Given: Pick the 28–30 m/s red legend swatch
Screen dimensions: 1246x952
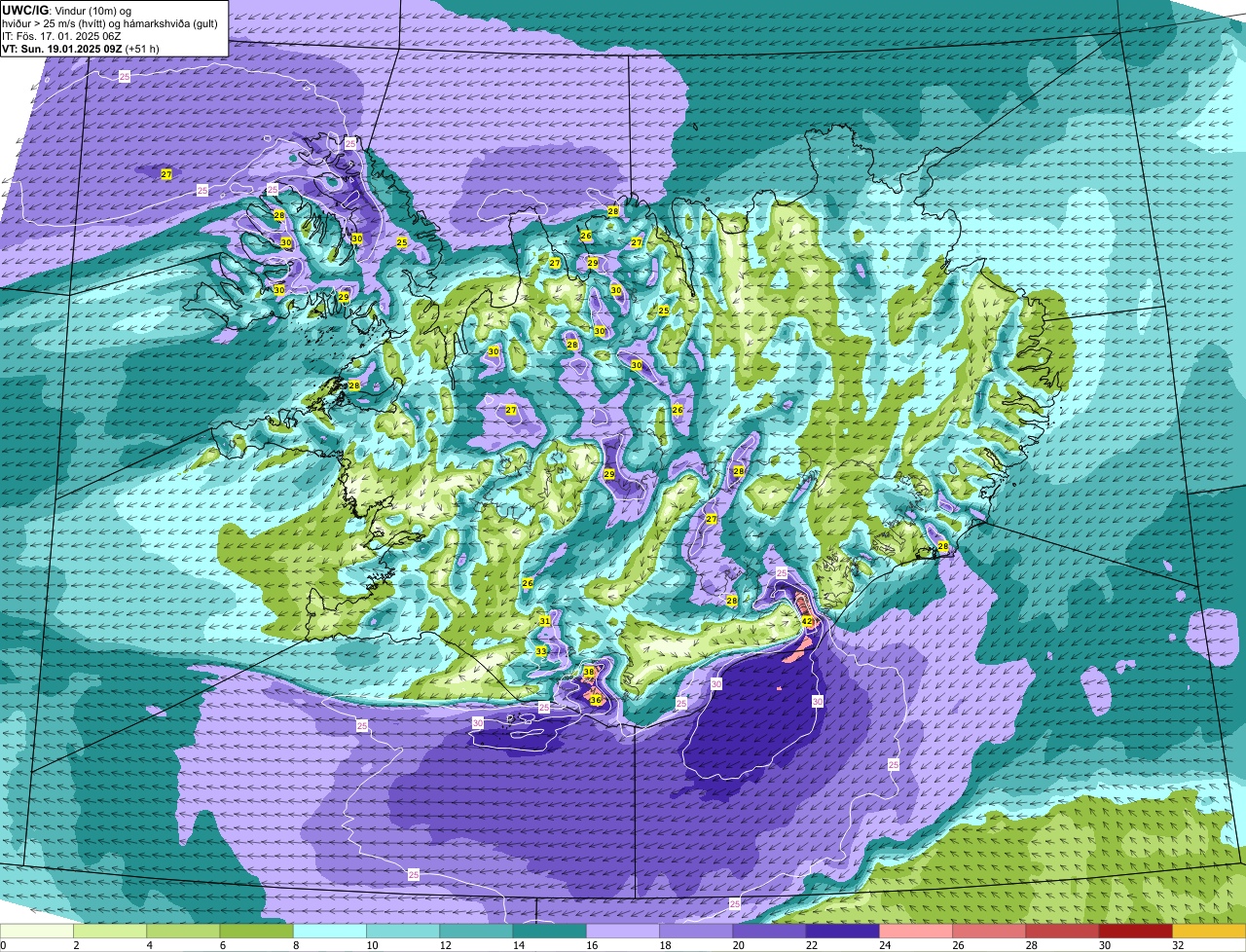Looking at the screenshot, I should pyautogui.click(x=1062, y=932).
